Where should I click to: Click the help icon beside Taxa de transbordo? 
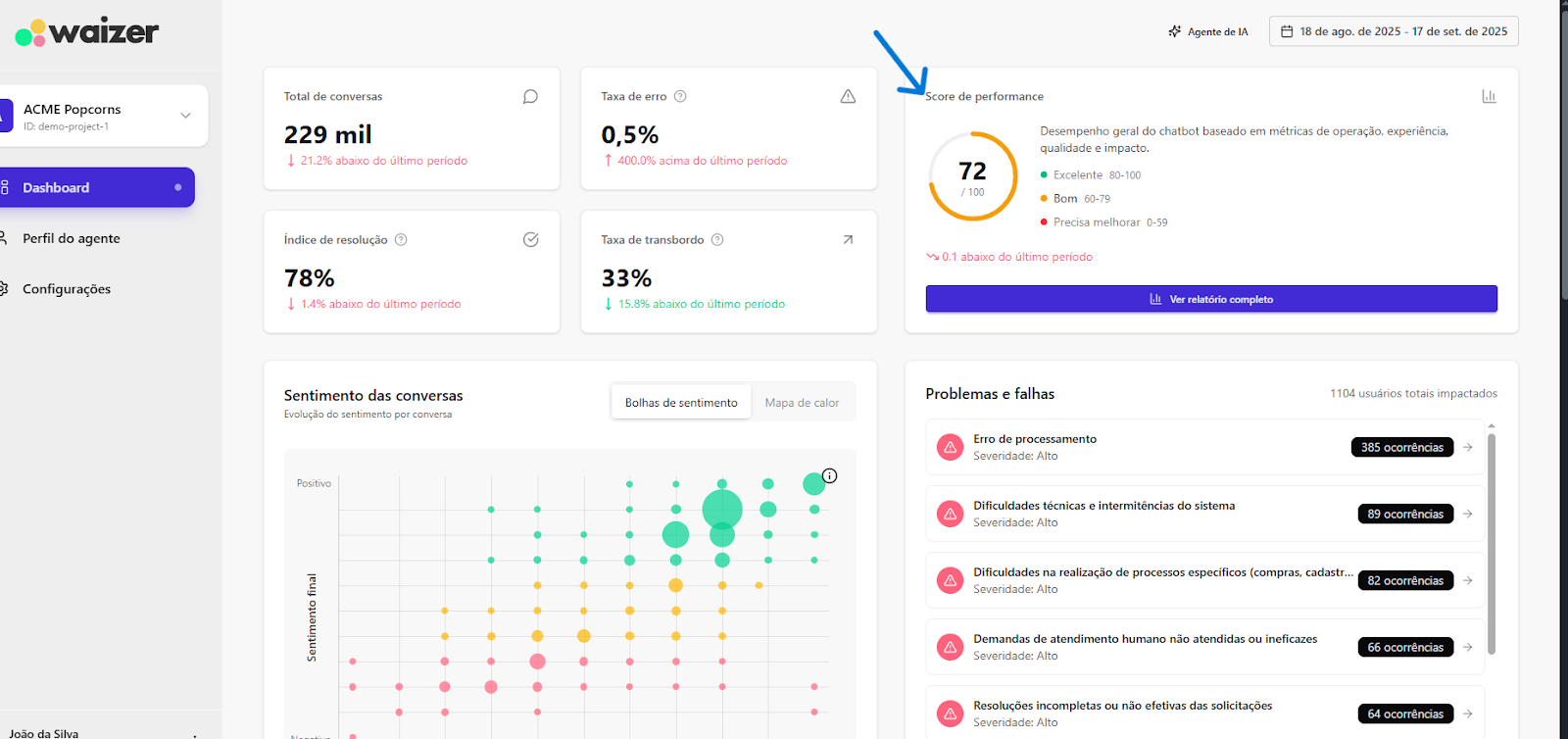[x=717, y=240]
